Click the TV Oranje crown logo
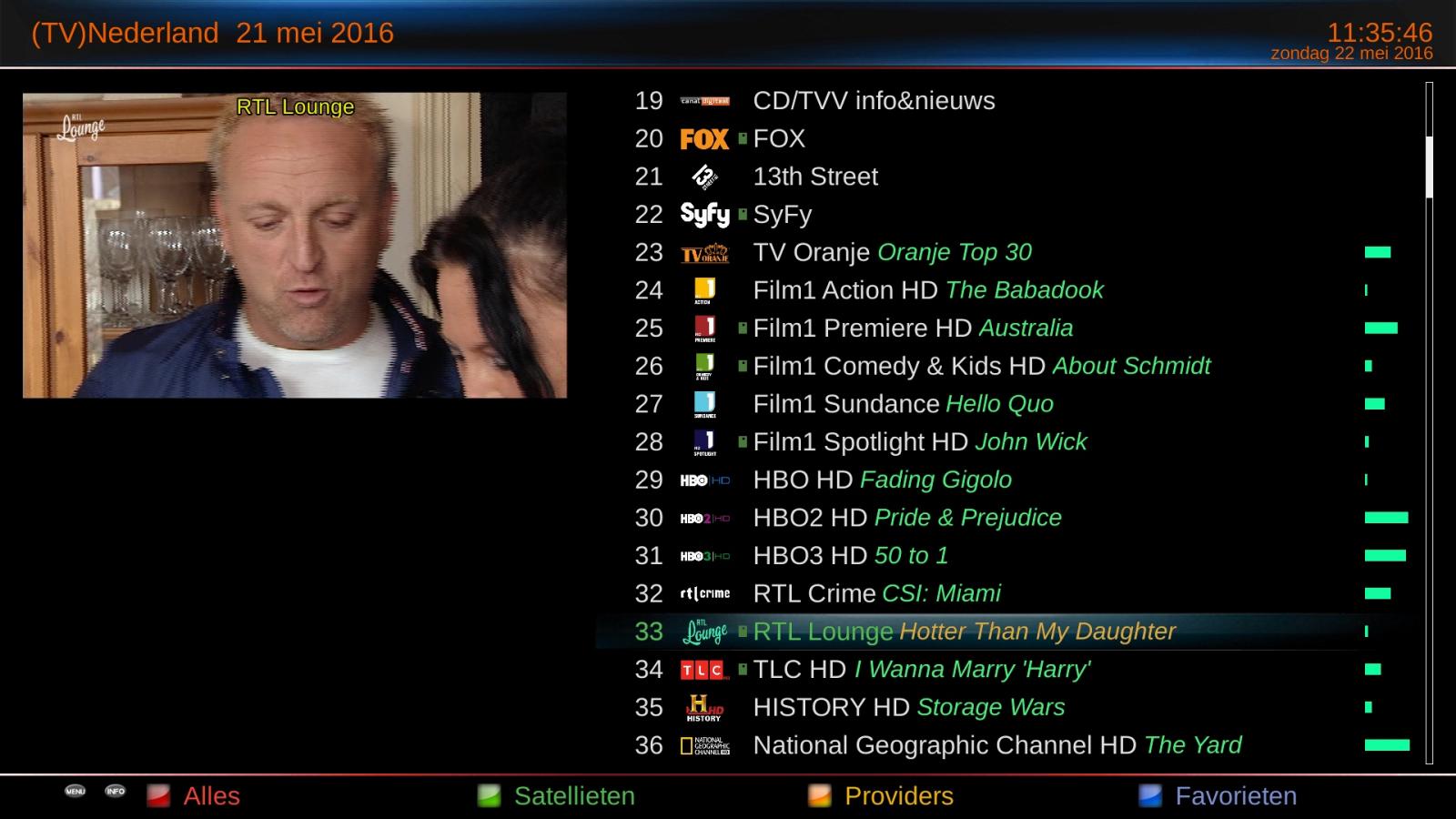Image resolution: width=1456 pixels, height=819 pixels. click(704, 253)
